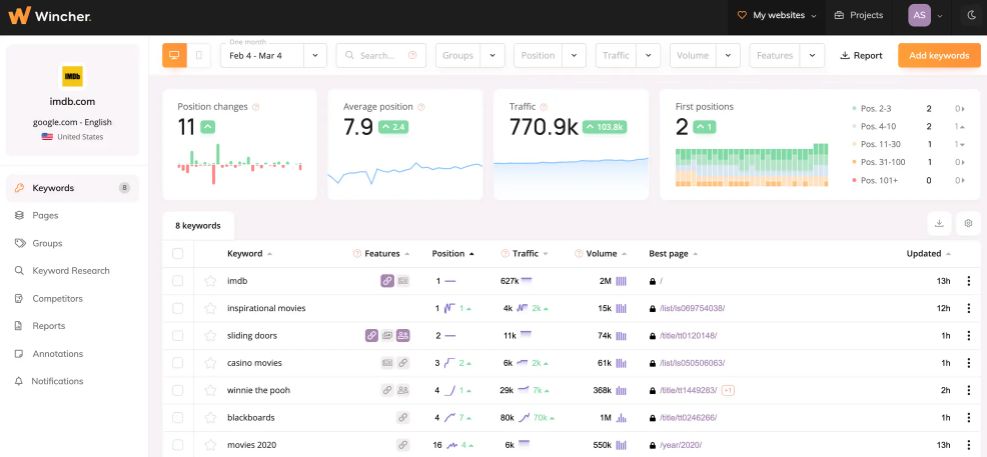Star the movies 2020 keyword

(210, 444)
